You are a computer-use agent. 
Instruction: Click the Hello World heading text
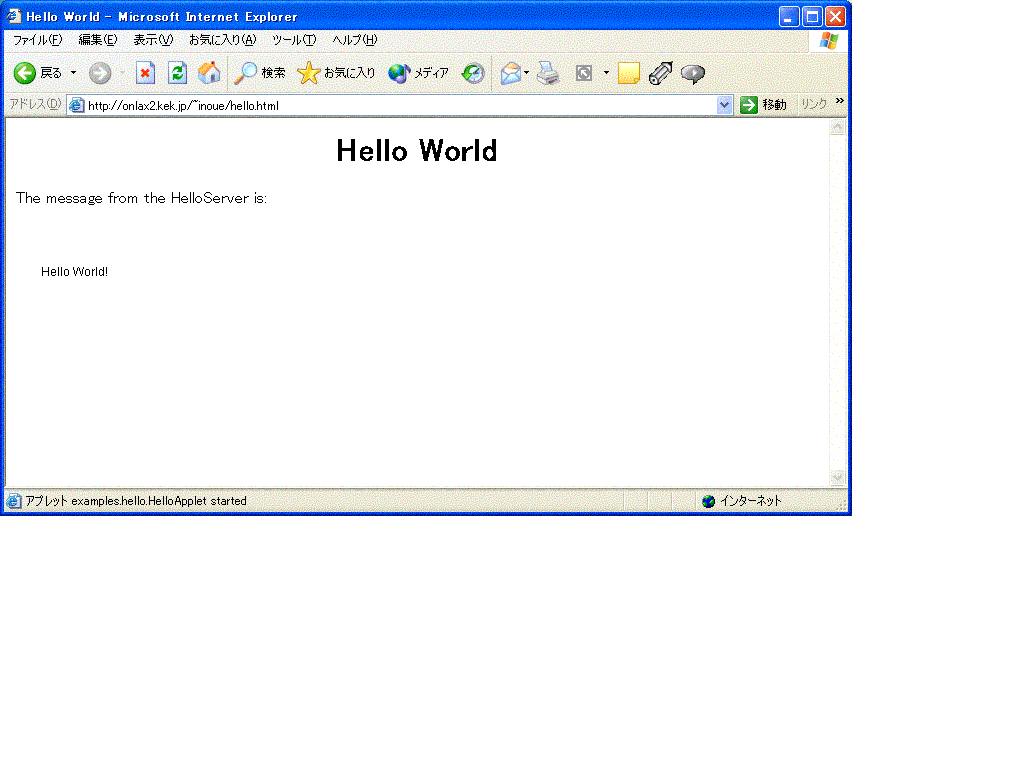point(417,151)
